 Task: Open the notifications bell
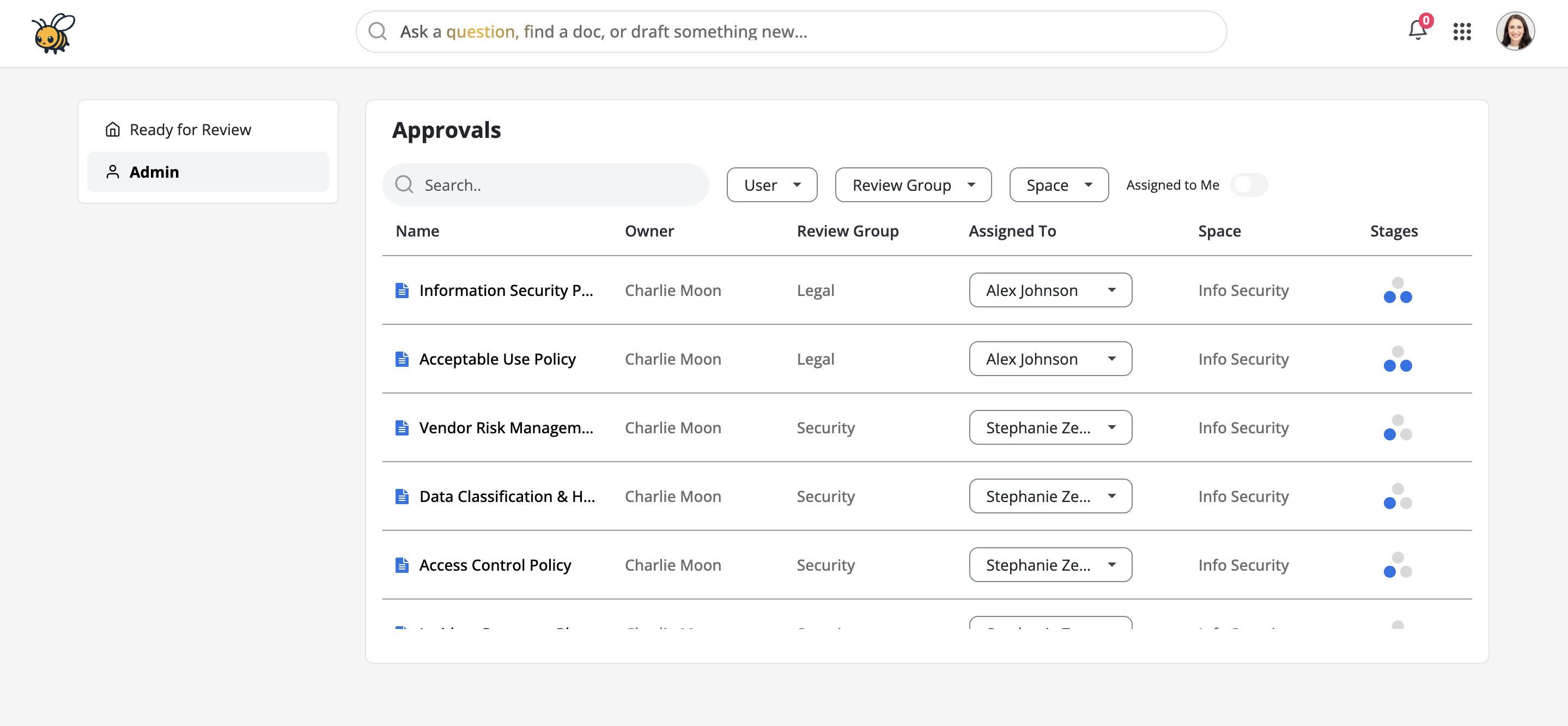(1417, 31)
